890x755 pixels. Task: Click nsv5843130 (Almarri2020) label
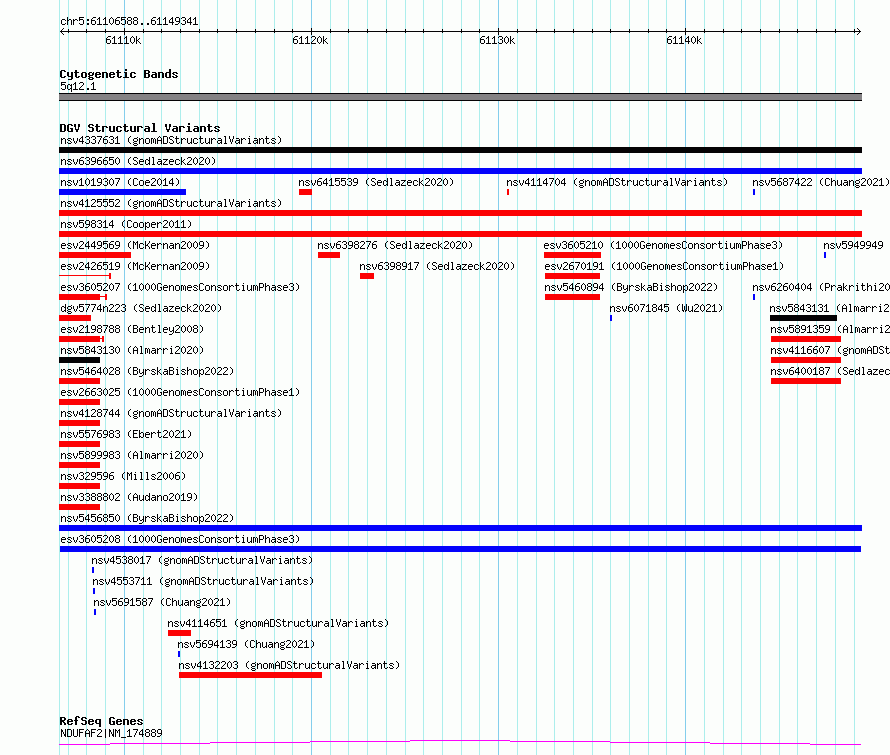coord(132,350)
